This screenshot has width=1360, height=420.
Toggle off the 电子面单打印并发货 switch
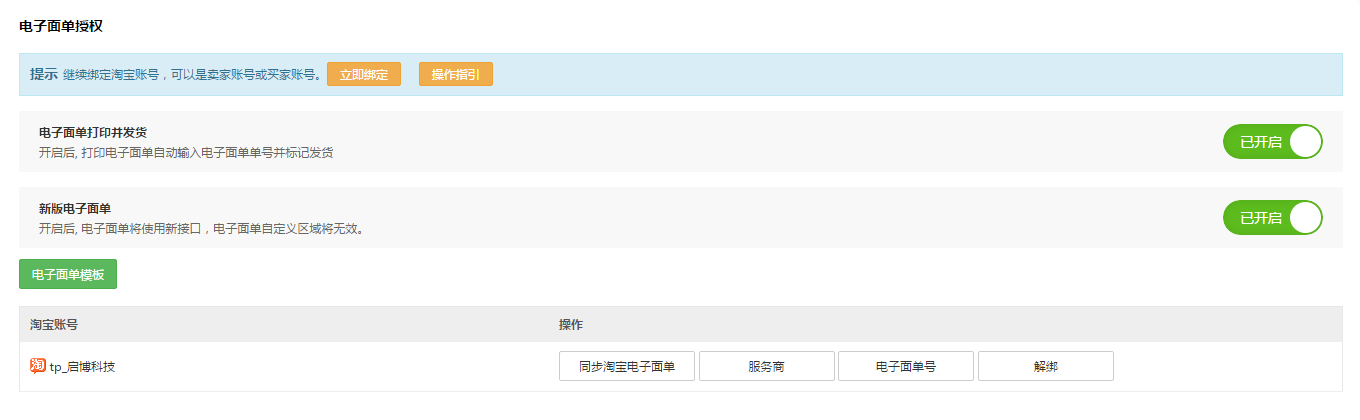[x=1273, y=142]
